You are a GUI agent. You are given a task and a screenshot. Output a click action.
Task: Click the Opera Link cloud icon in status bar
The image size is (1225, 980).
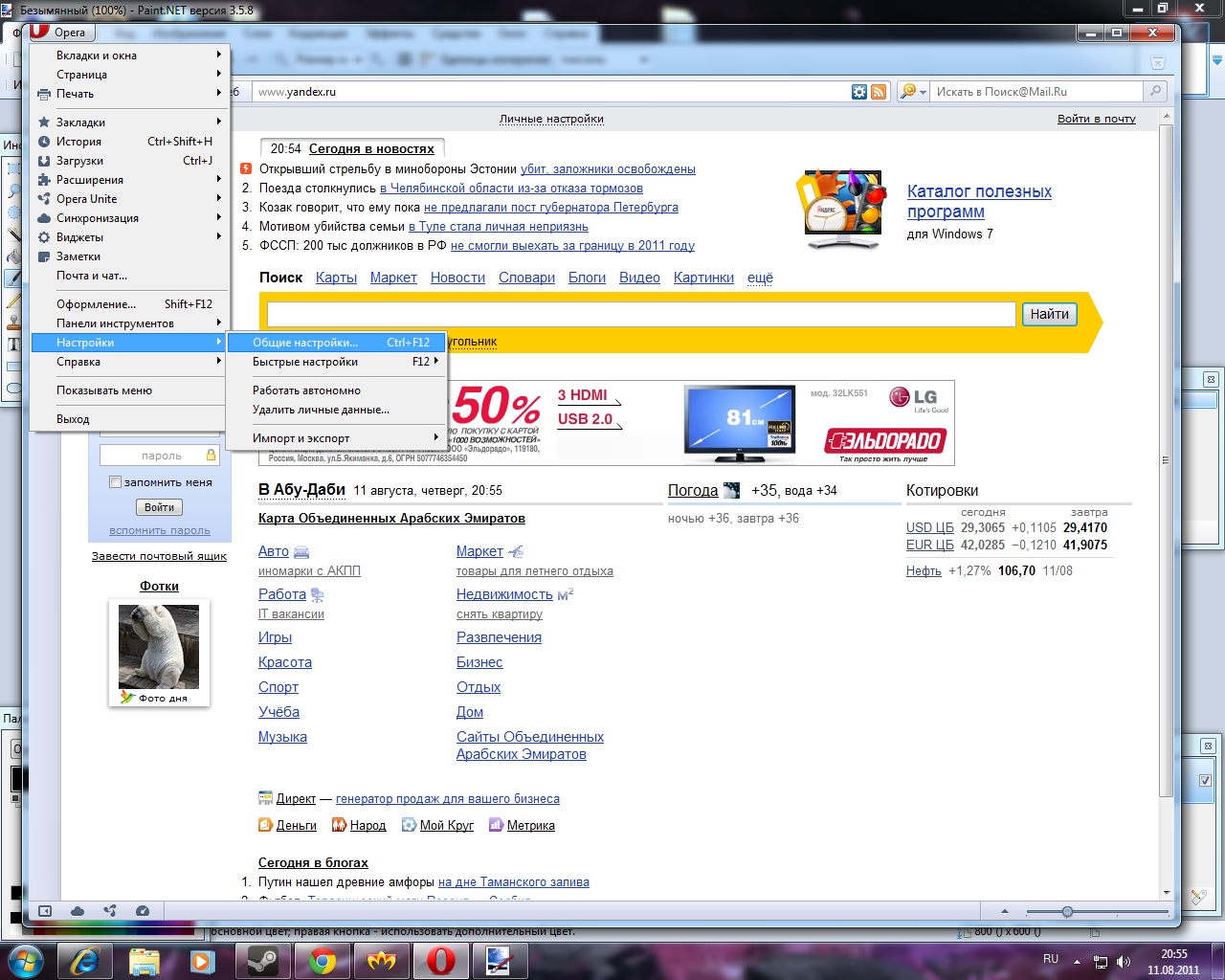pyautogui.click(x=78, y=911)
